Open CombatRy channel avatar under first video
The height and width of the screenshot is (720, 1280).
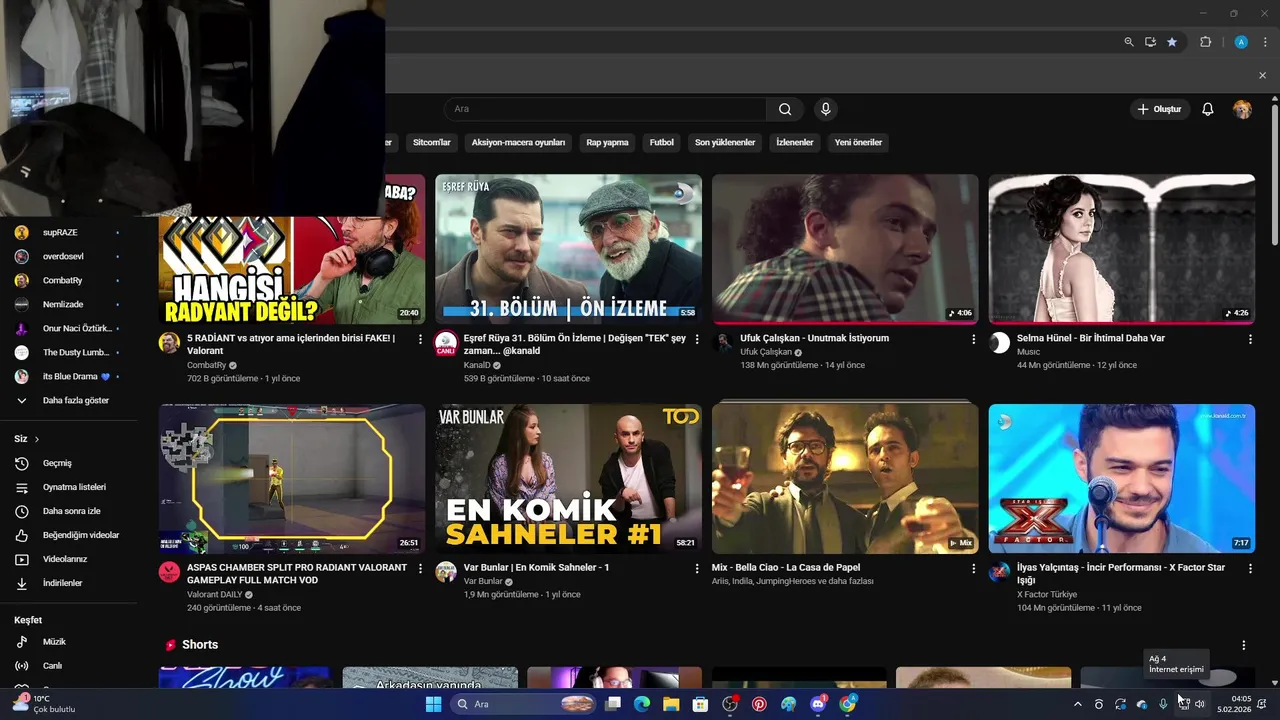click(169, 343)
